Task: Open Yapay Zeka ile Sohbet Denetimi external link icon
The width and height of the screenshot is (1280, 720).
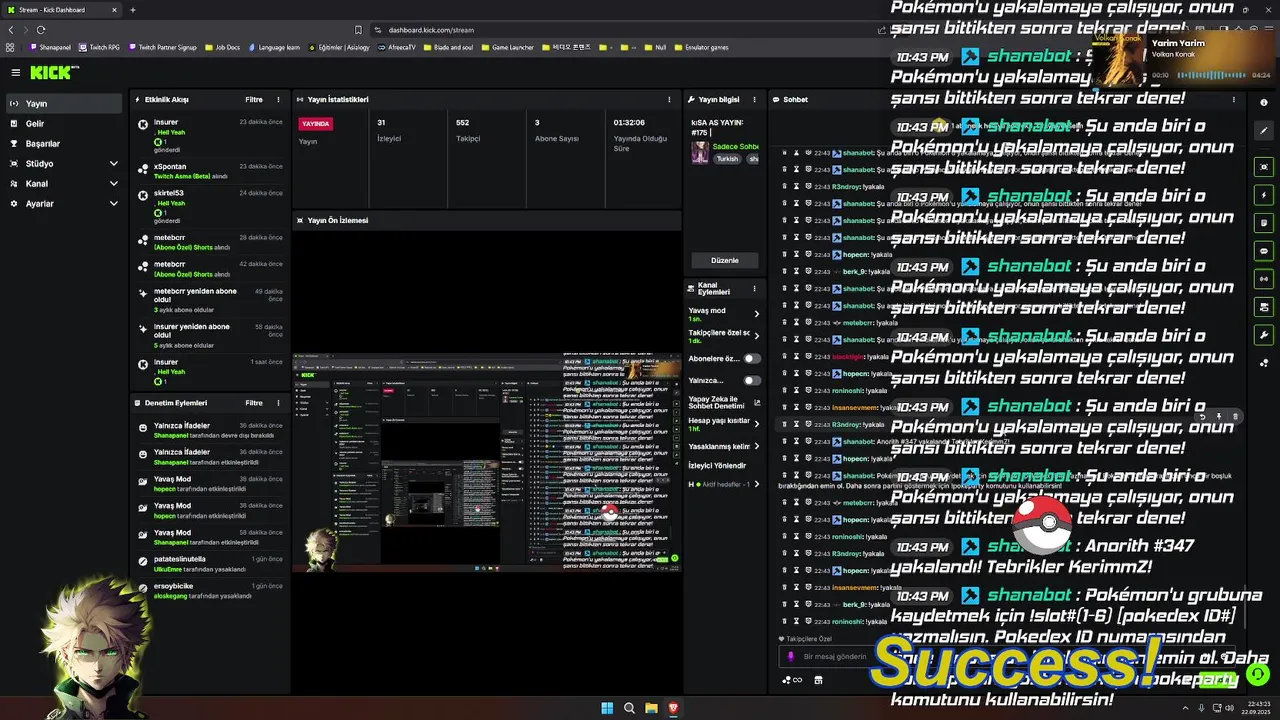Action: 756,403
